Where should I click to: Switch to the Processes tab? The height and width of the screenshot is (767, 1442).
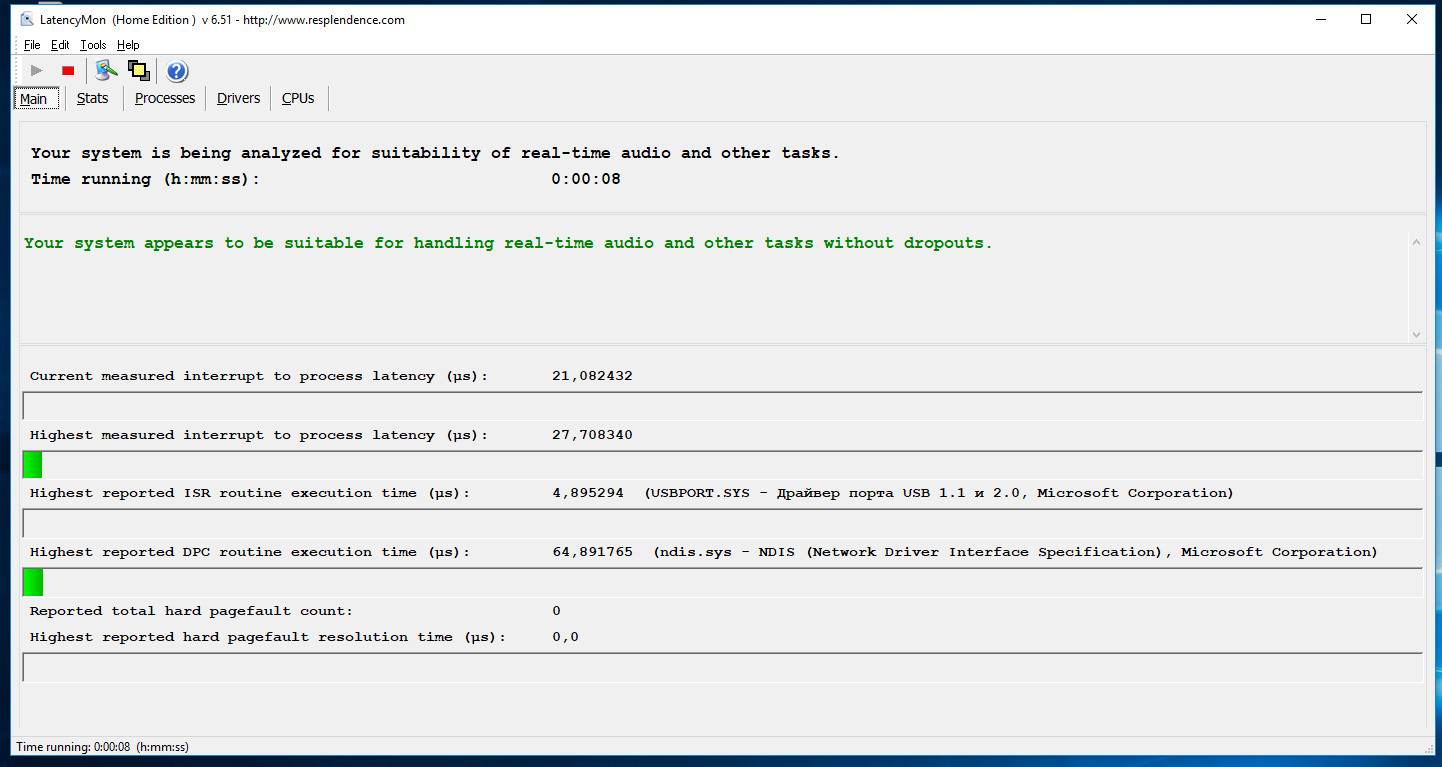pos(165,98)
